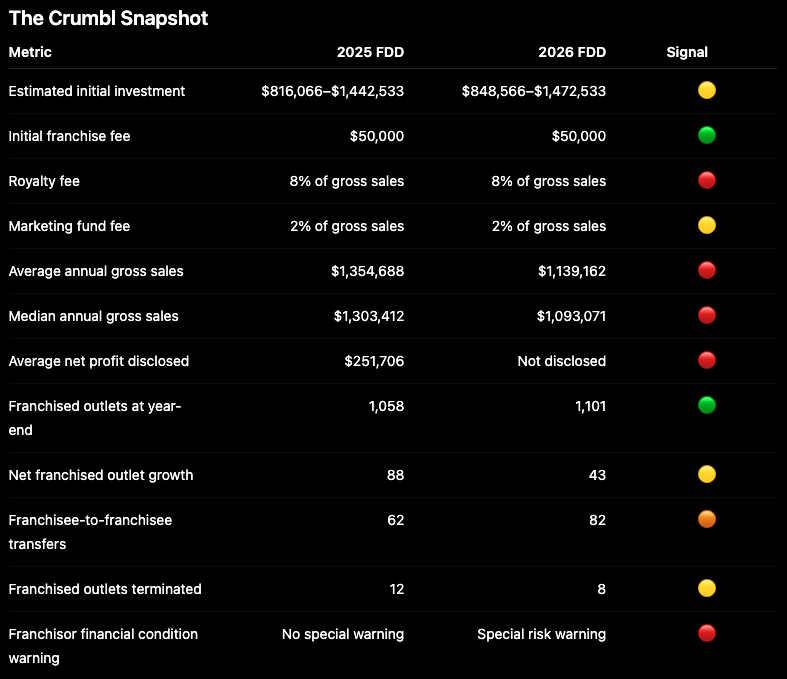Click red signal dot for Median annual gross sales
The image size is (787, 679).
pyautogui.click(x=707, y=316)
